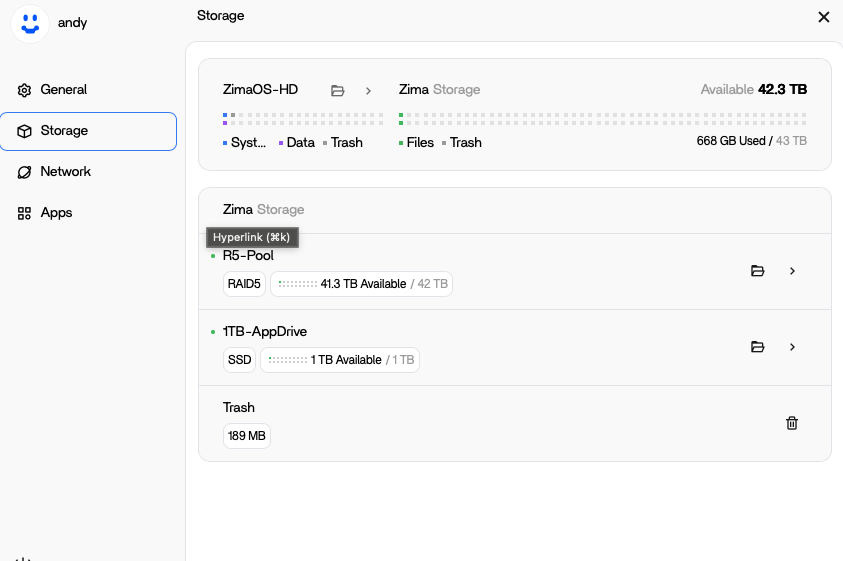The height and width of the screenshot is (561, 843).
Task: Click the folder icon beside ZimaOS-HD
Action: click(338, 90)
